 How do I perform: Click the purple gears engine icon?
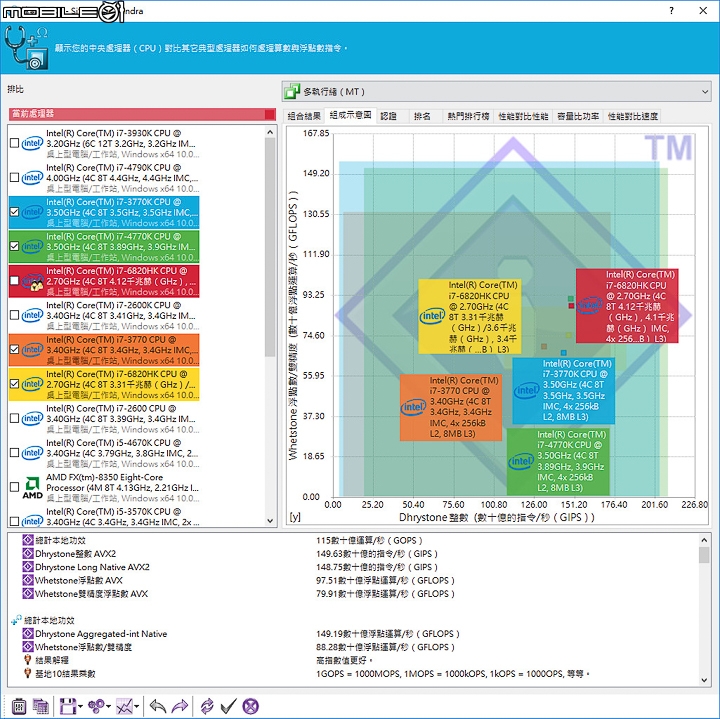pos(96,706)
